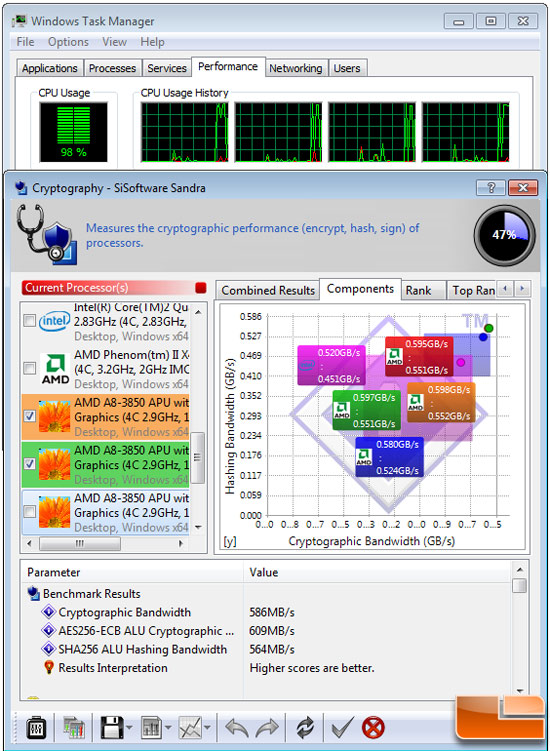Open the Options menu in Task Manager
Viewport: 550px width, 751px height.
point(68,42)
